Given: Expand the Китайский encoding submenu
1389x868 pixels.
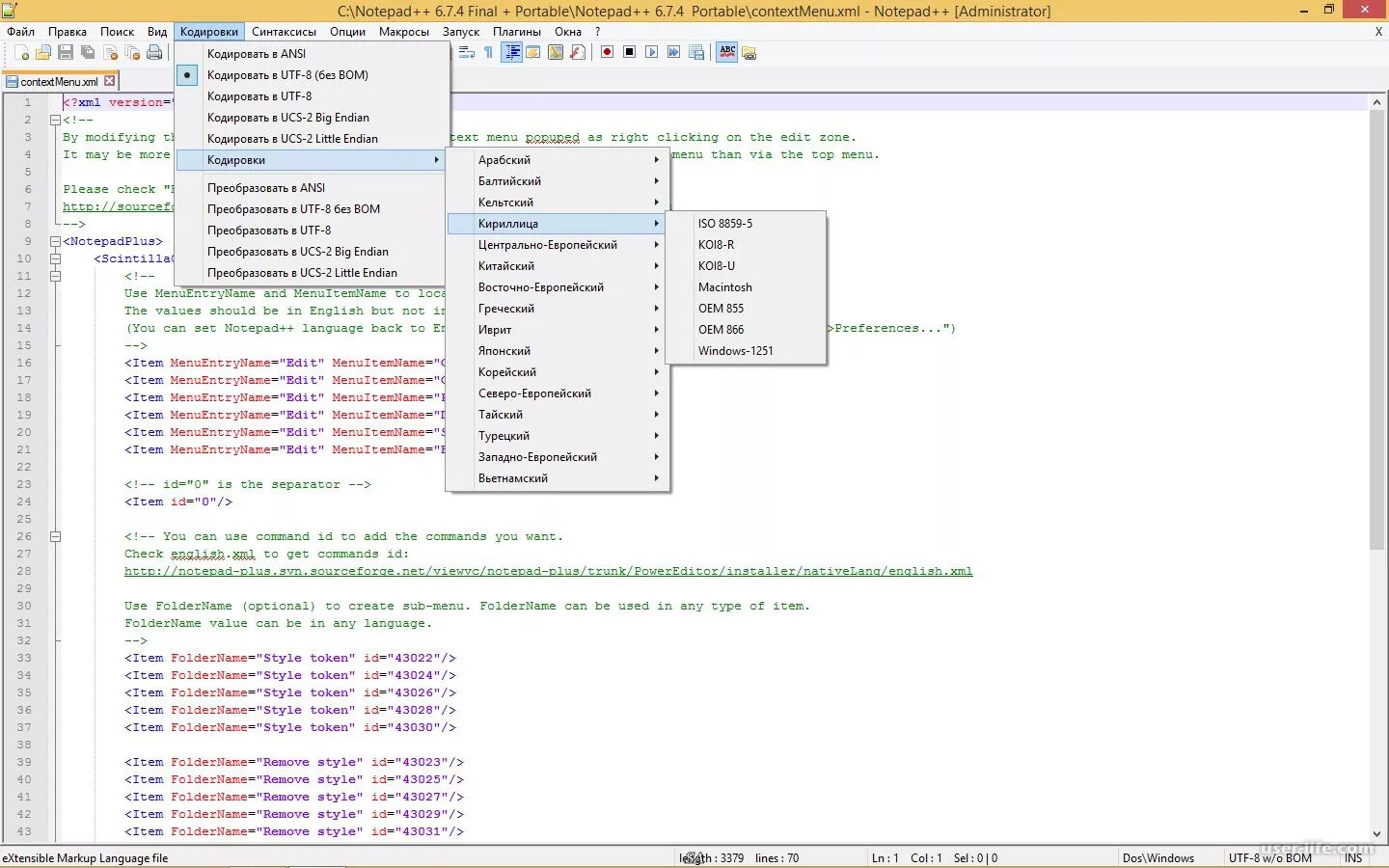Looking at the screenshot, I should click(558, 266).
